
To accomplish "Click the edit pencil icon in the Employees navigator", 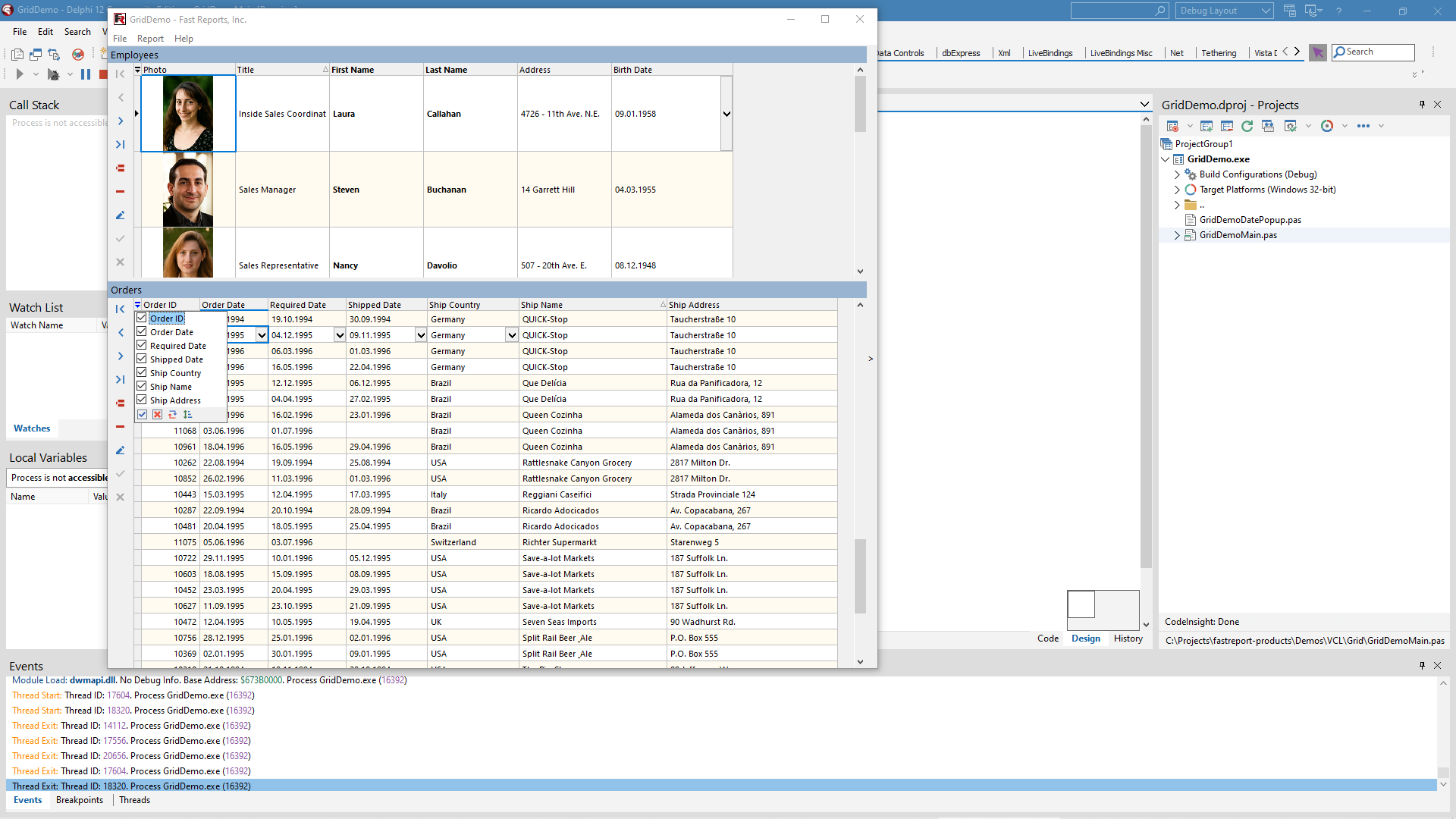I will [x=120, y=215].
